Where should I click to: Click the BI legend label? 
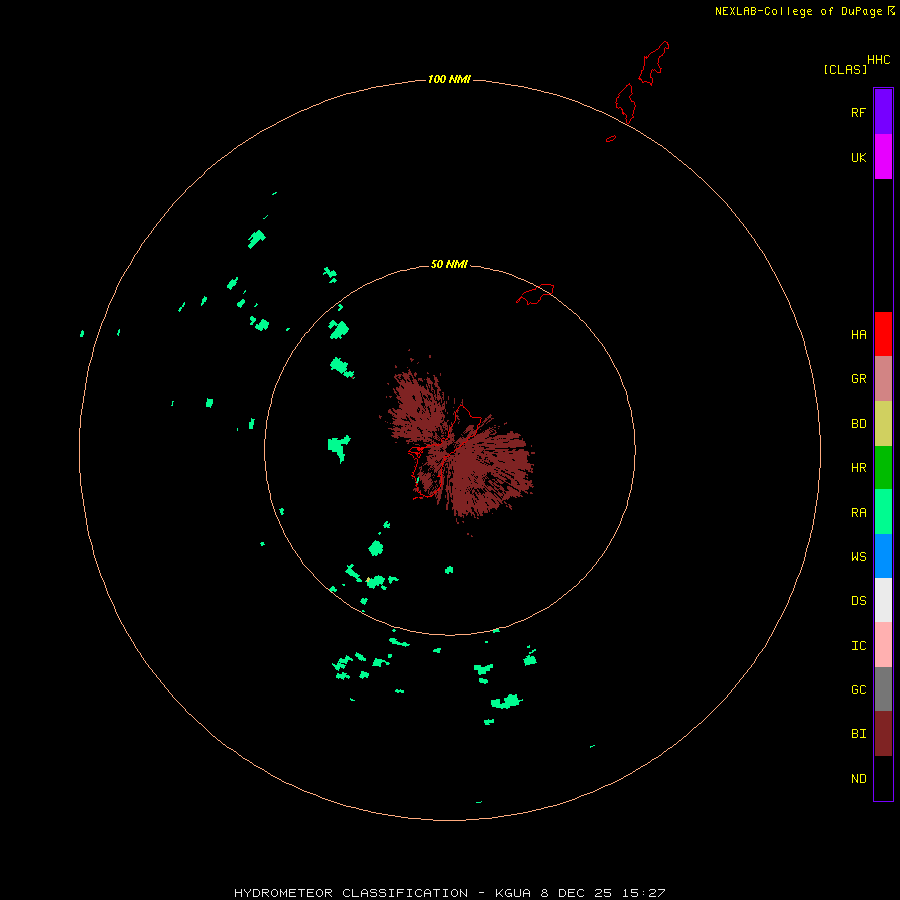(858, 734)
